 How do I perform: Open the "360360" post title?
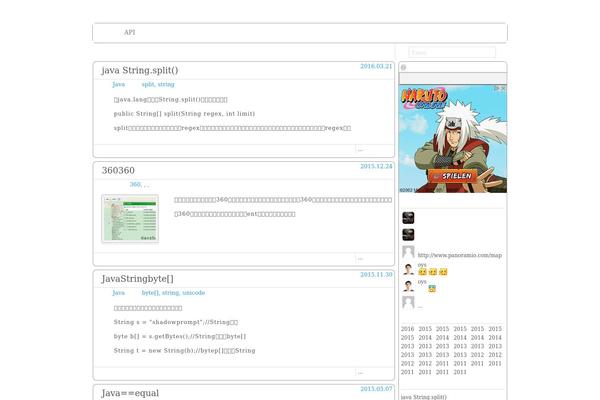(118, 171)
